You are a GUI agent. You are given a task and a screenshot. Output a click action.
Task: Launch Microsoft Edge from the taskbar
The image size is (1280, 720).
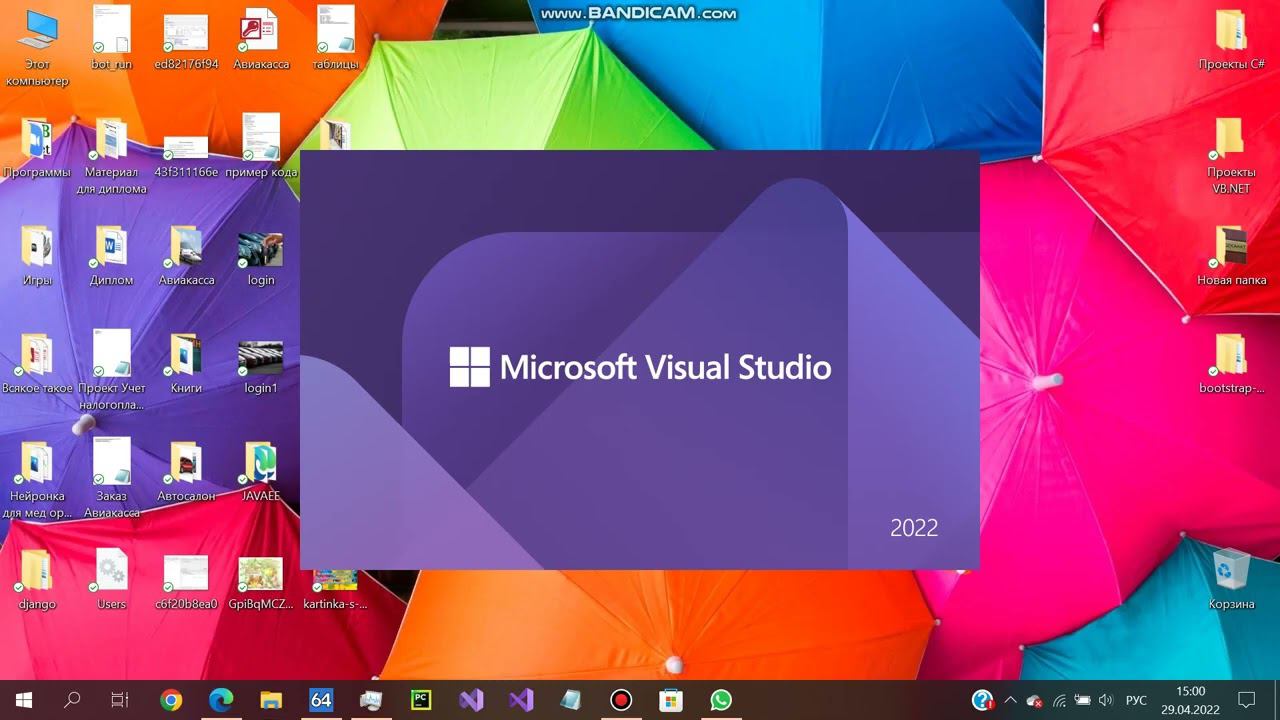(x=221, y=700)
